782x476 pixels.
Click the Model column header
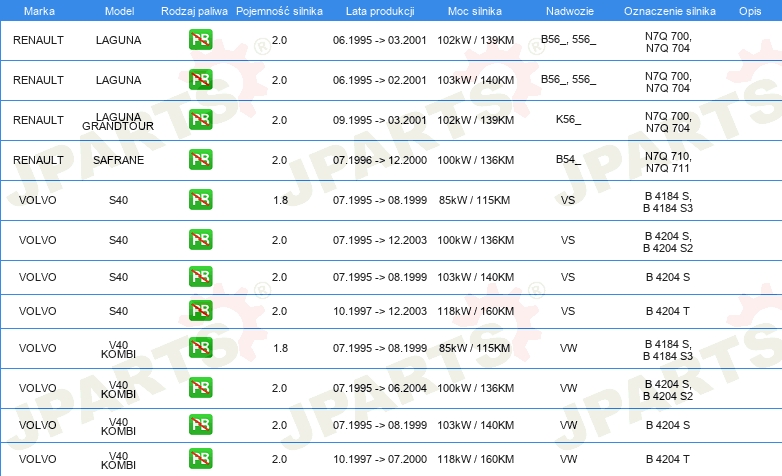[x=119, y=11]
